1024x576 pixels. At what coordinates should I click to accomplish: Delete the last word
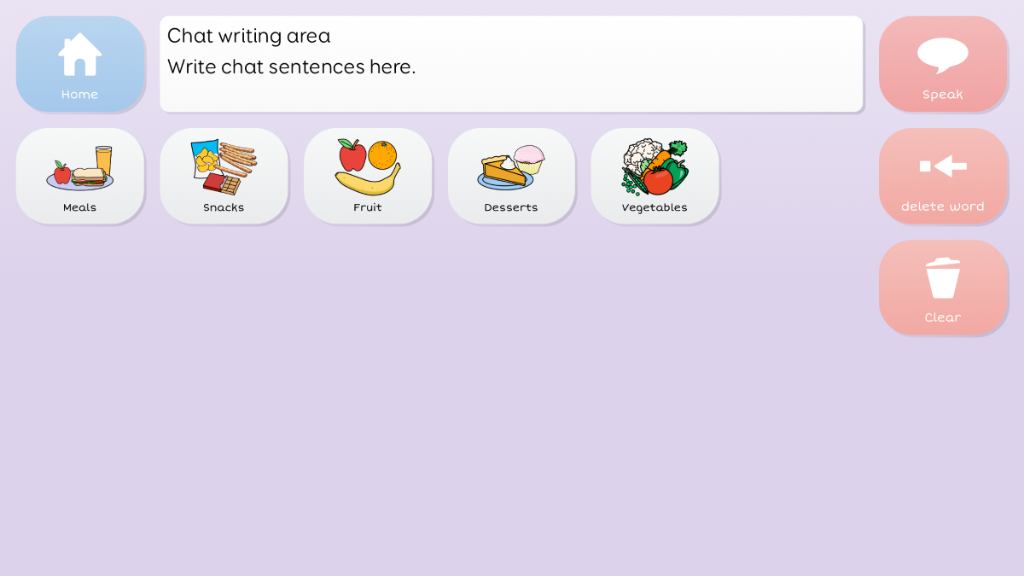coord(942,176)
